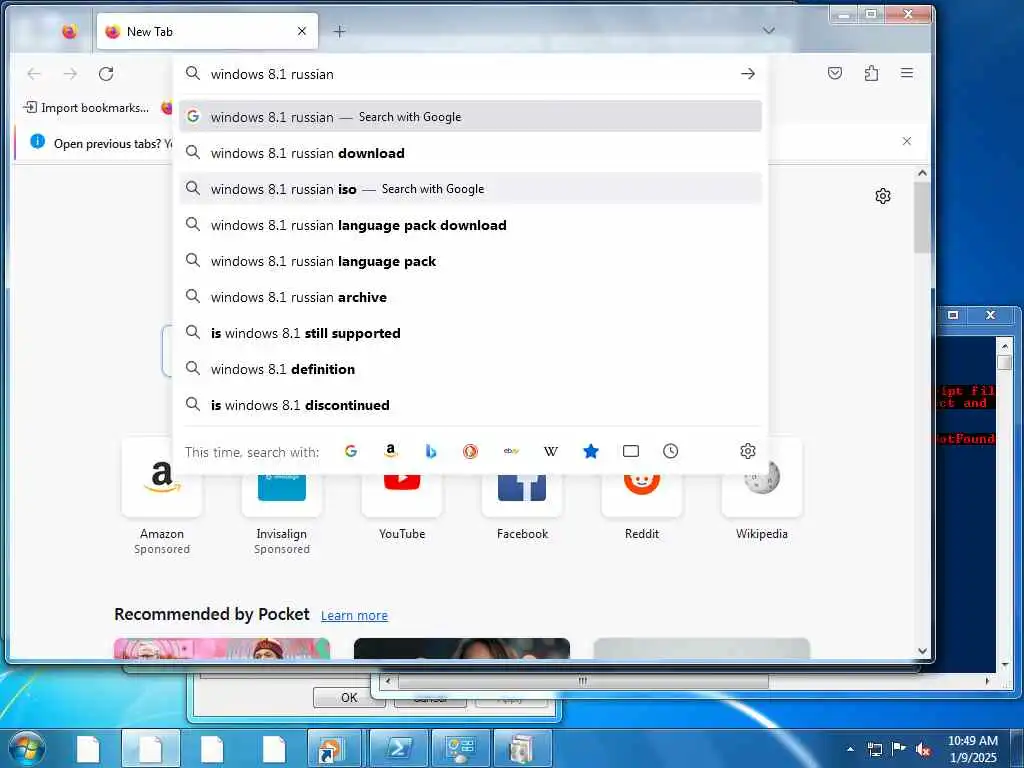
Task: Click the Learn more Pocket link
Action: pos(354,615)
